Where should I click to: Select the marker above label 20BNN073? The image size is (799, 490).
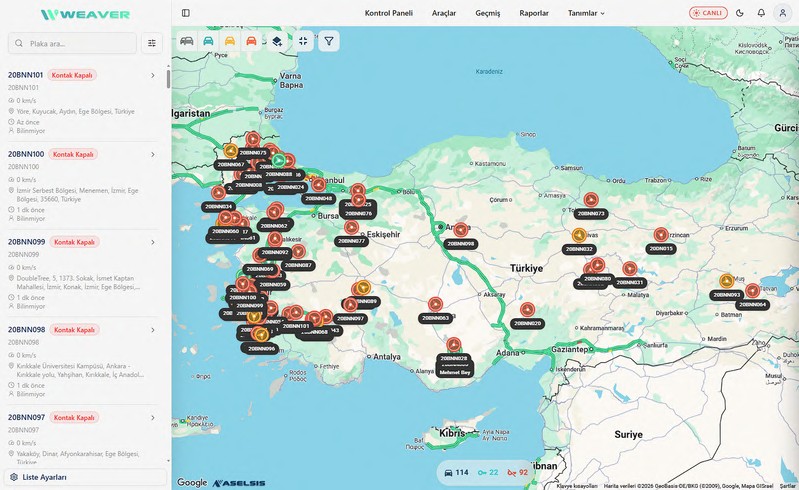tap(591, 199)
